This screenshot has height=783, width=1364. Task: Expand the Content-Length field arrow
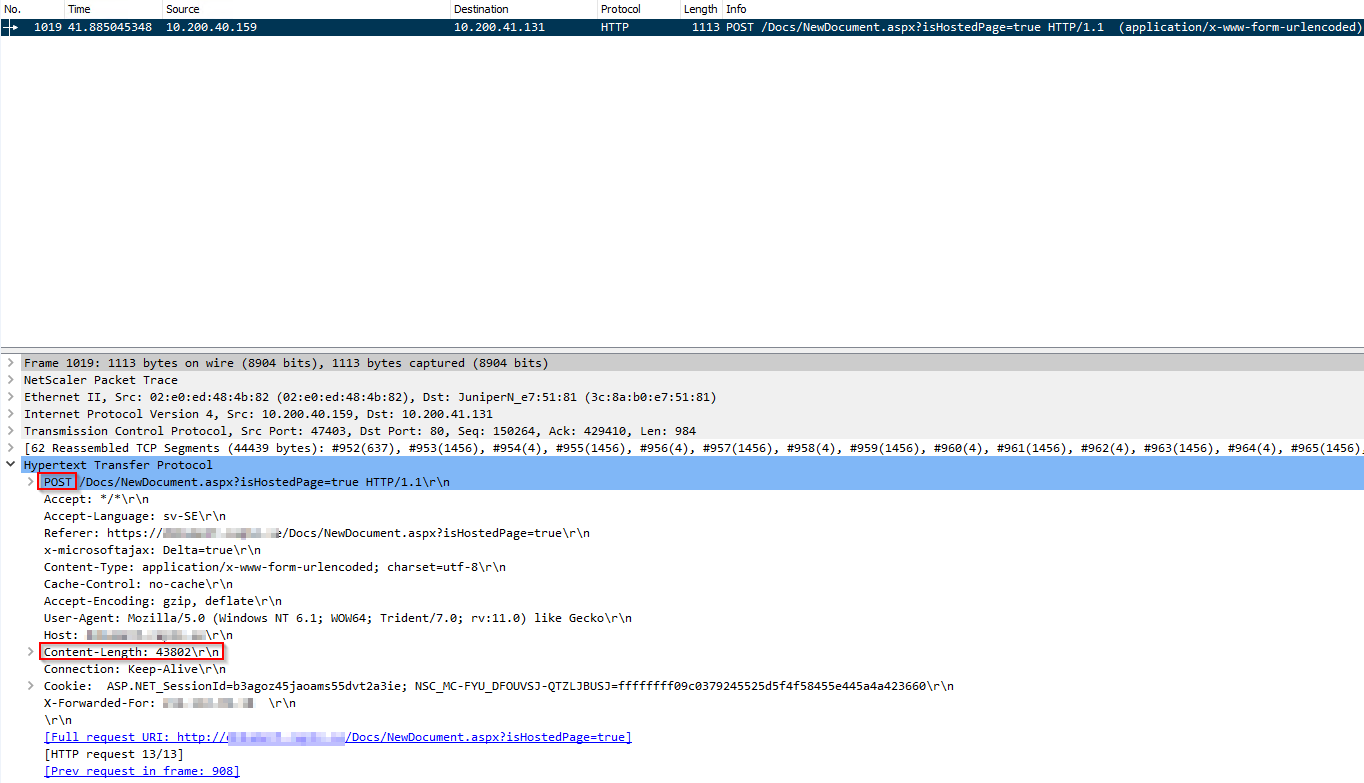pyautogui.click(x=31, y=652)
